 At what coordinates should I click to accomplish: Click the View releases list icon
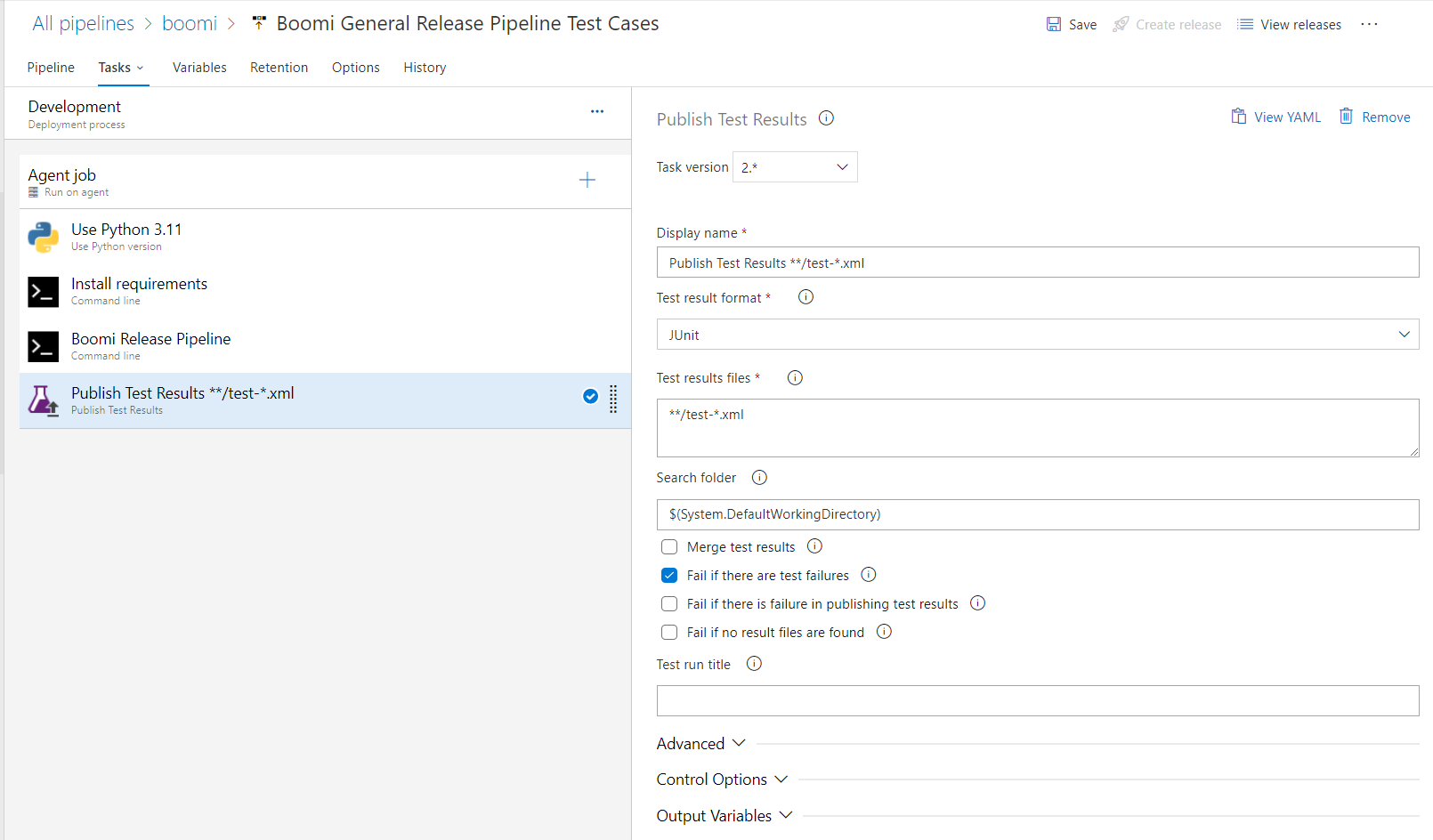click(x=1245, y=24)
